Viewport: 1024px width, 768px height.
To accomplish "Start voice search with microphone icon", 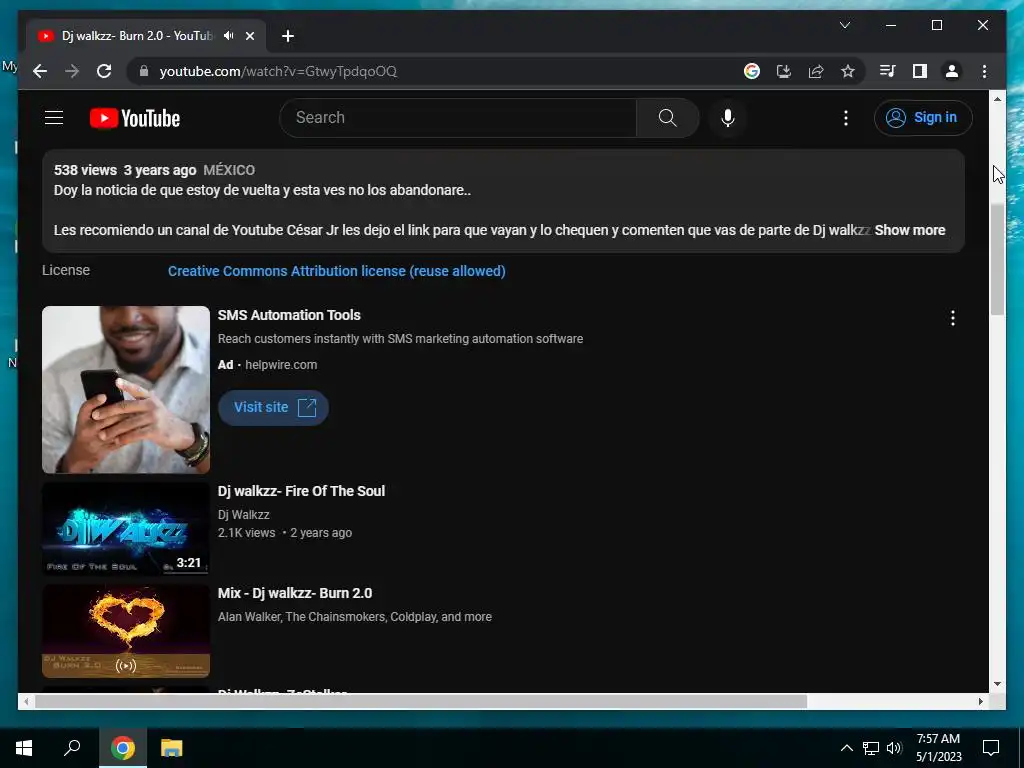I will (728, 118).
